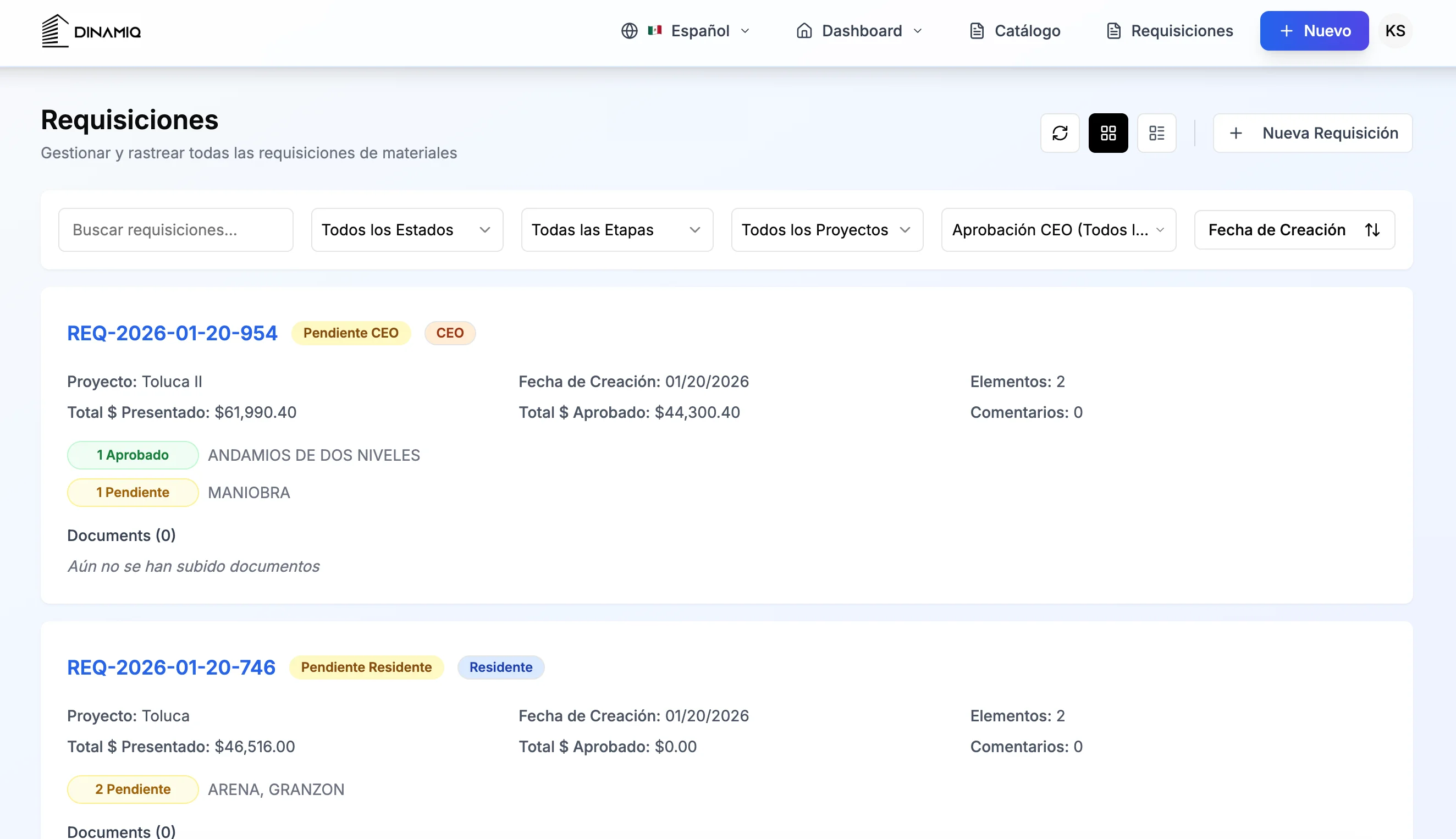
Task: Click the 2 Pendiente badge
Action: 133,790
